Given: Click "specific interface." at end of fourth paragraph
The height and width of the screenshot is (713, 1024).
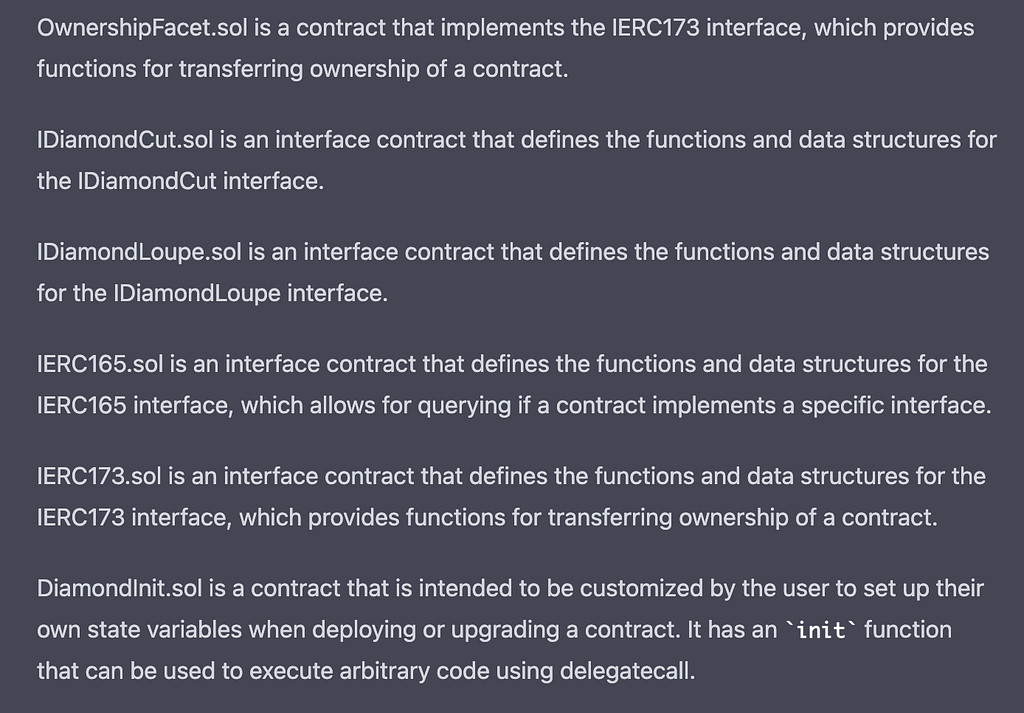Looking at the screenshot, I should coord(896,406).
